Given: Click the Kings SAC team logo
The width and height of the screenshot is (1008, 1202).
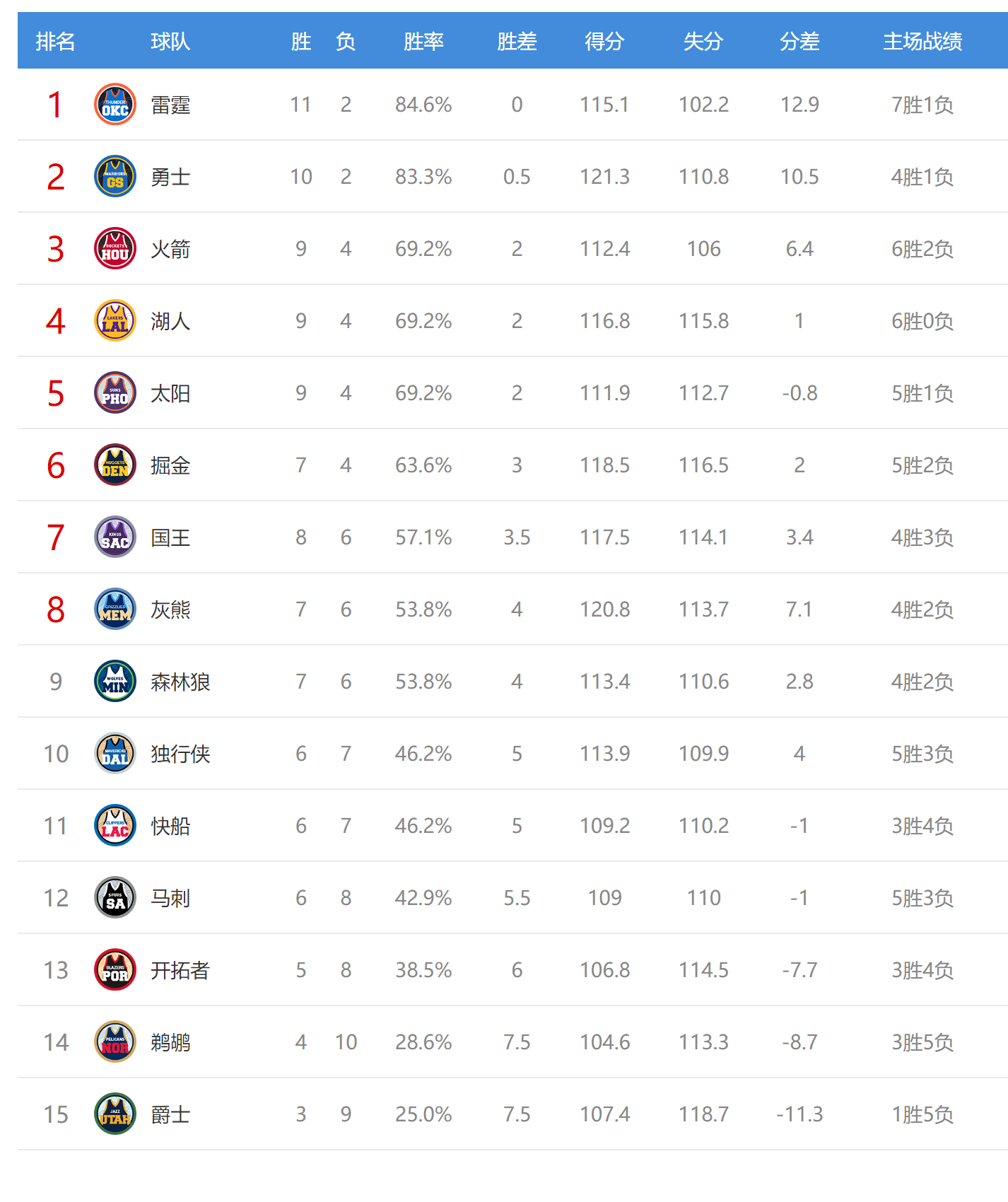Looking at the screenshot, I should [115, 537].
